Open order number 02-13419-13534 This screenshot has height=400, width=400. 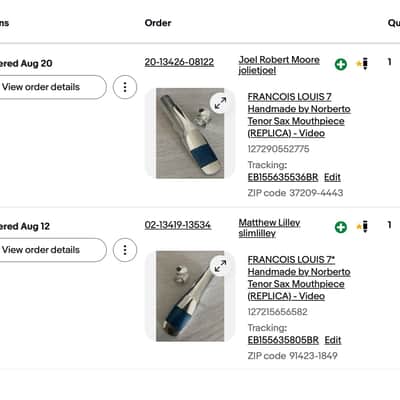click(178, 225)
